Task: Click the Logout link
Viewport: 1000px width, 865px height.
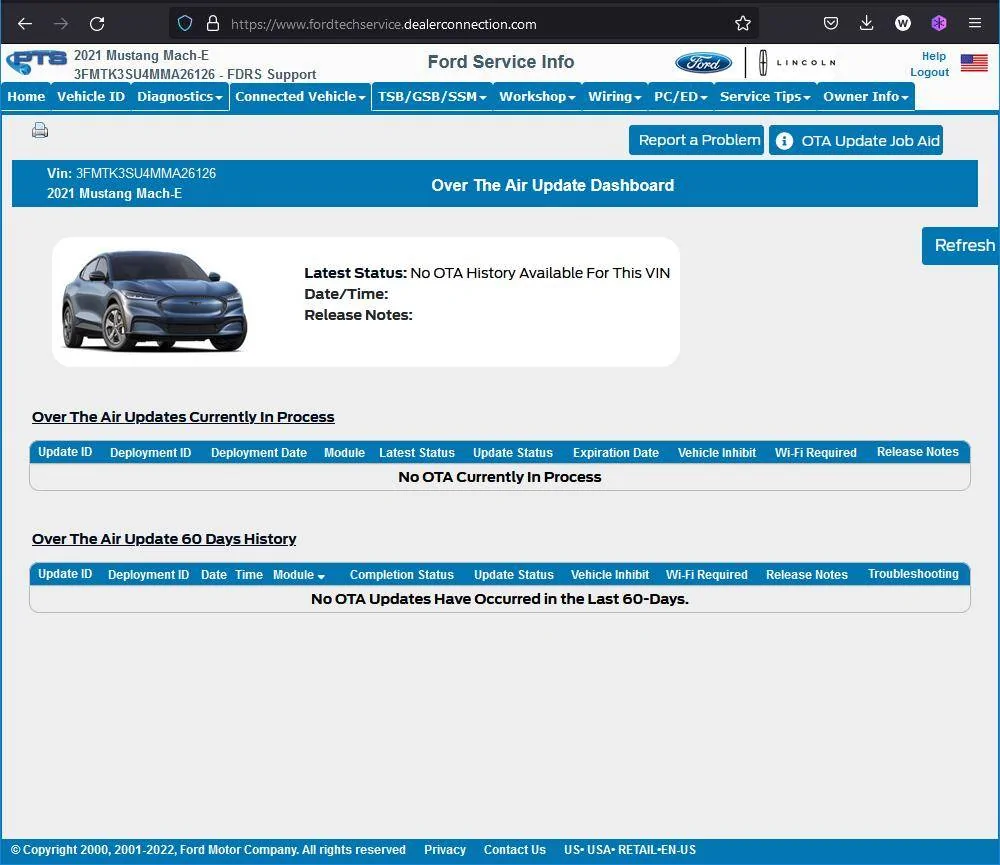Action: pyautogui.click(x=929, y=72)
